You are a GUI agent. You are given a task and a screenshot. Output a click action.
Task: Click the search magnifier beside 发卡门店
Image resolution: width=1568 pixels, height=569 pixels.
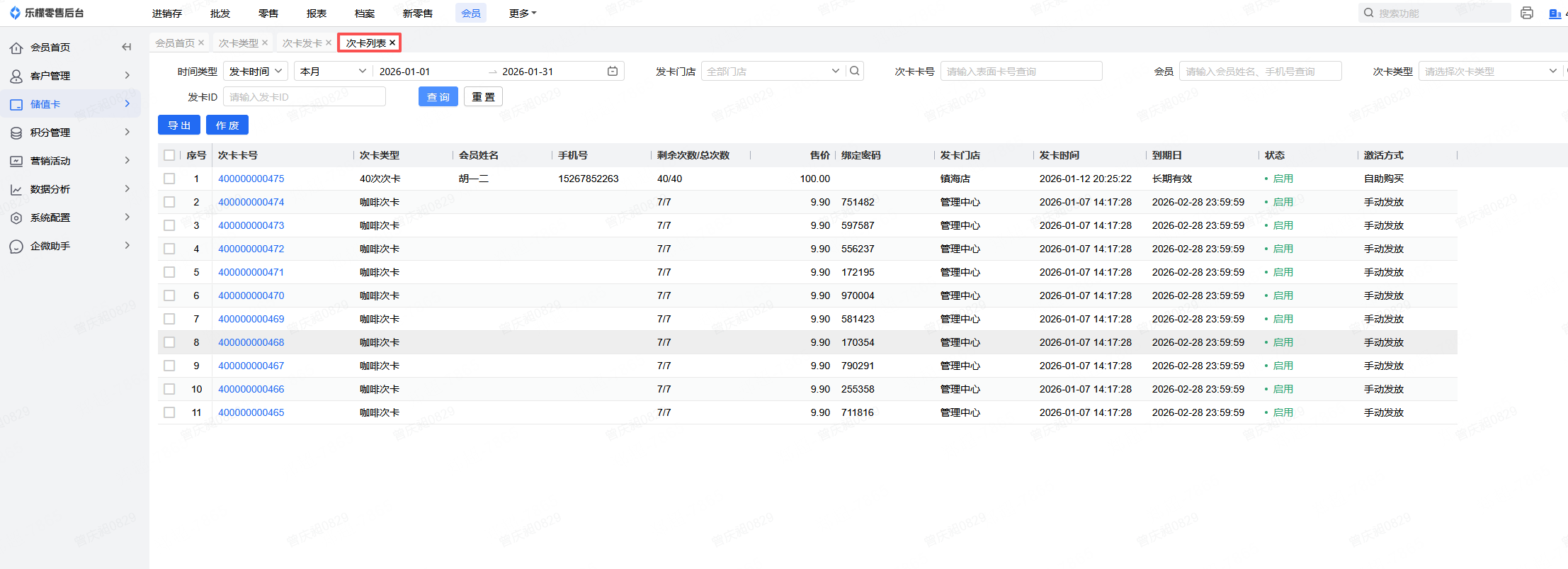(855, 71)
